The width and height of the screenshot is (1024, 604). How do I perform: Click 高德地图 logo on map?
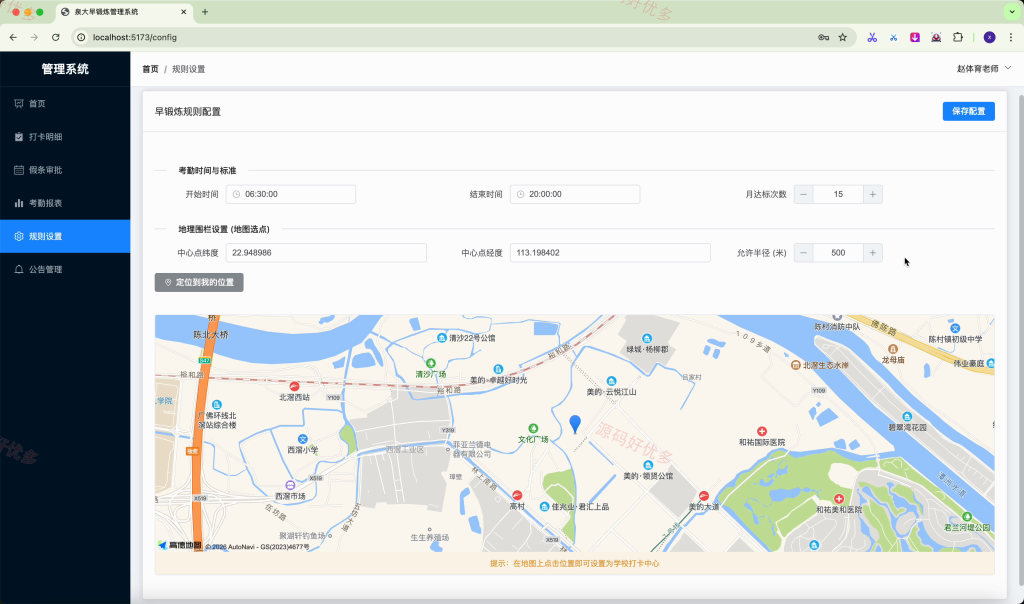tap(180, 545)
